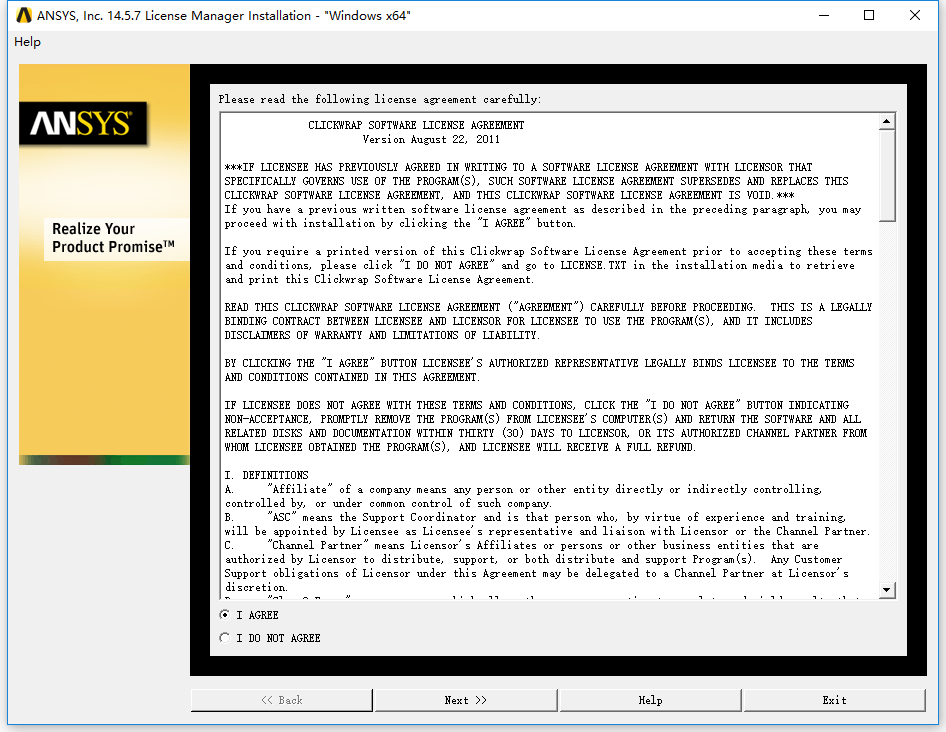The height and width of the screenshot is (732, 946).
Task: Click the ANSYS logo in the side banner
Action: 83,123
